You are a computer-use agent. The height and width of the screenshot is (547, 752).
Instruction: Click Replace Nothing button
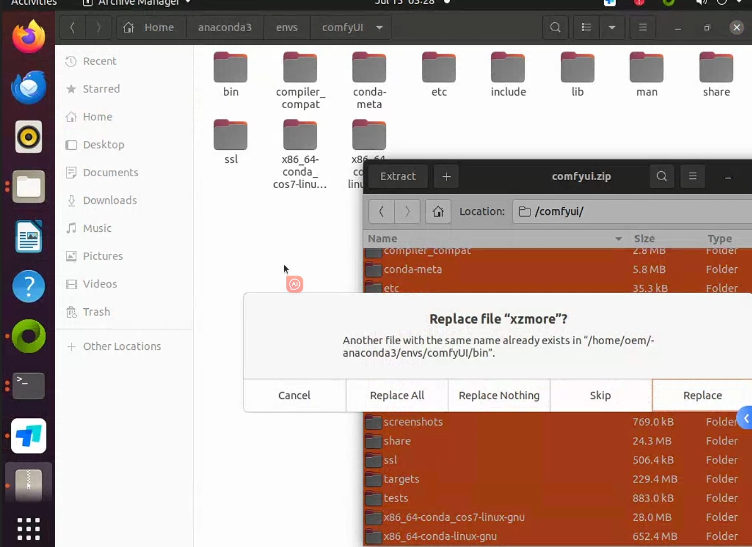click(x=499, y=396)
